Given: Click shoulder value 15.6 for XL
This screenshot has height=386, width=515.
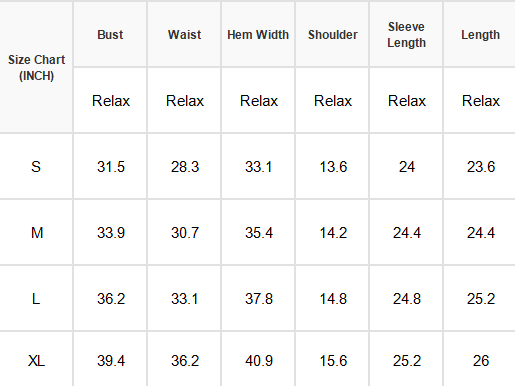Looking at the screenshot, I should tap(333, 361).
